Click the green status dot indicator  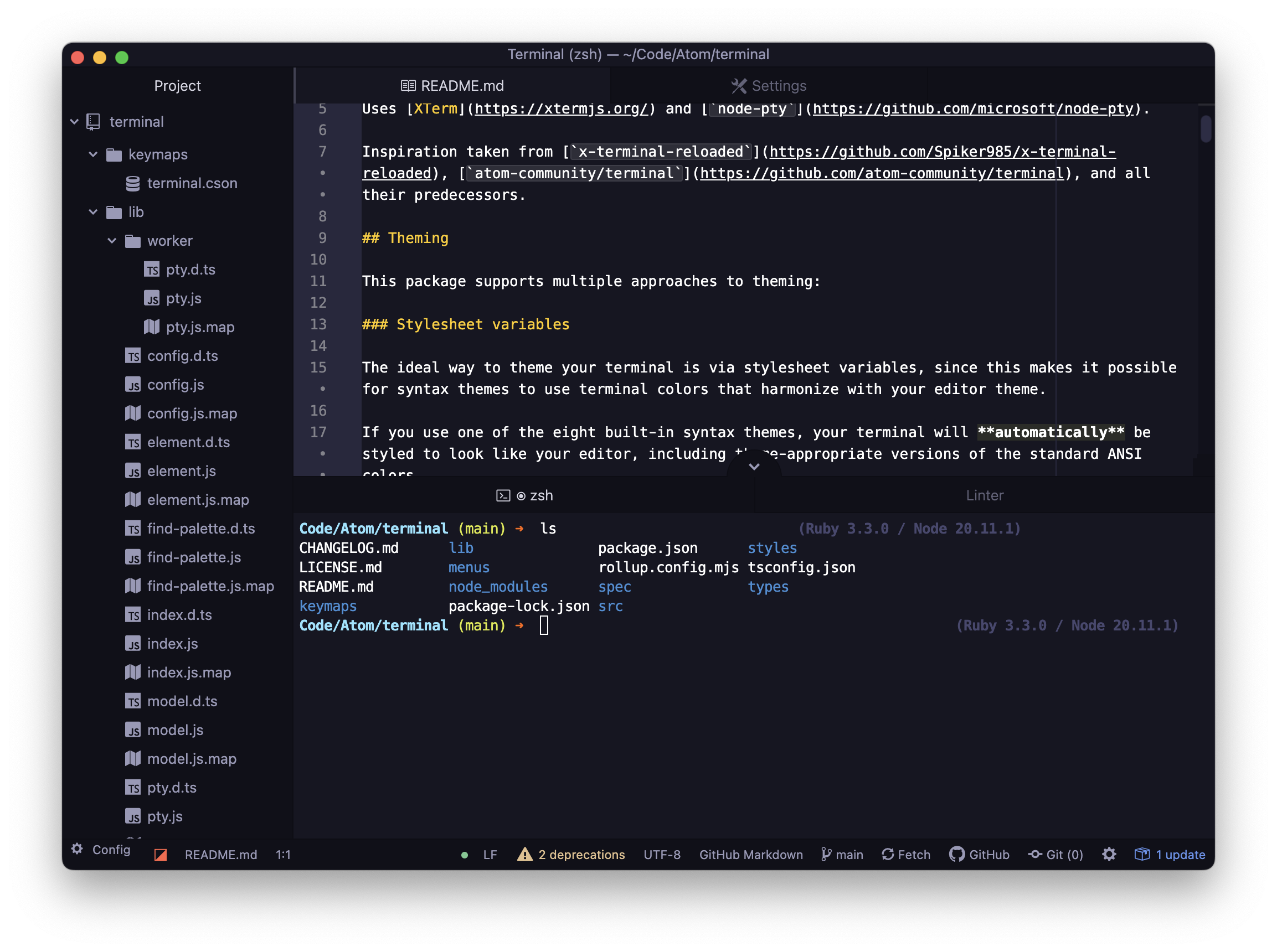tap(464, 855)
